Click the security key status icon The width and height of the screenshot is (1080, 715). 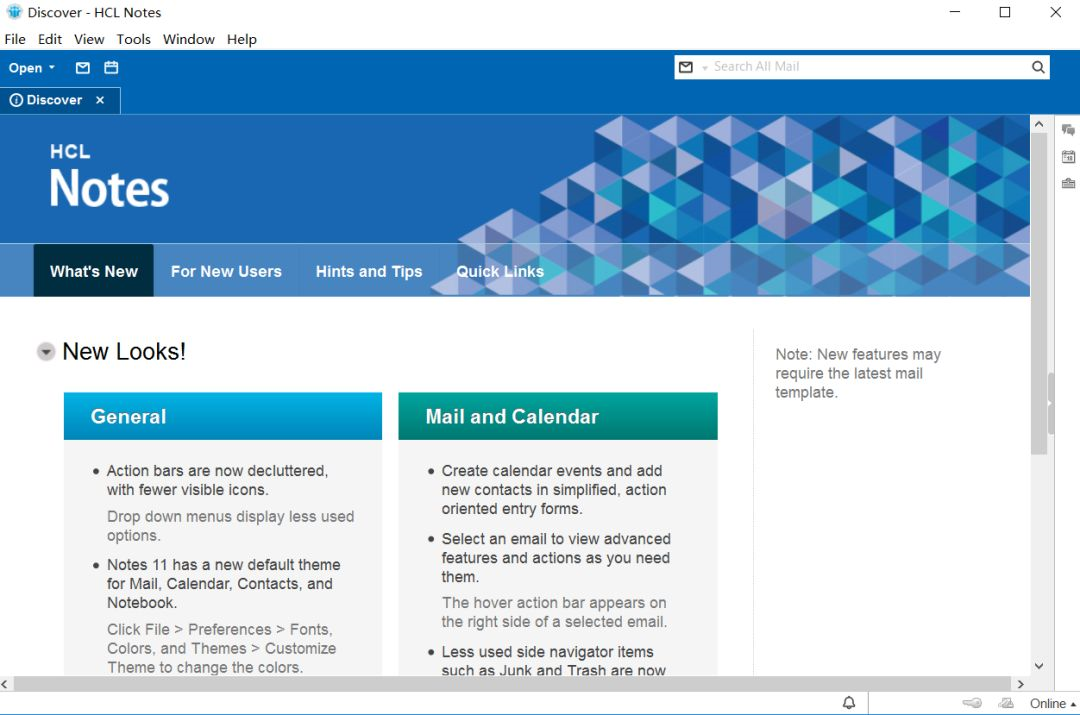[972, 703]
